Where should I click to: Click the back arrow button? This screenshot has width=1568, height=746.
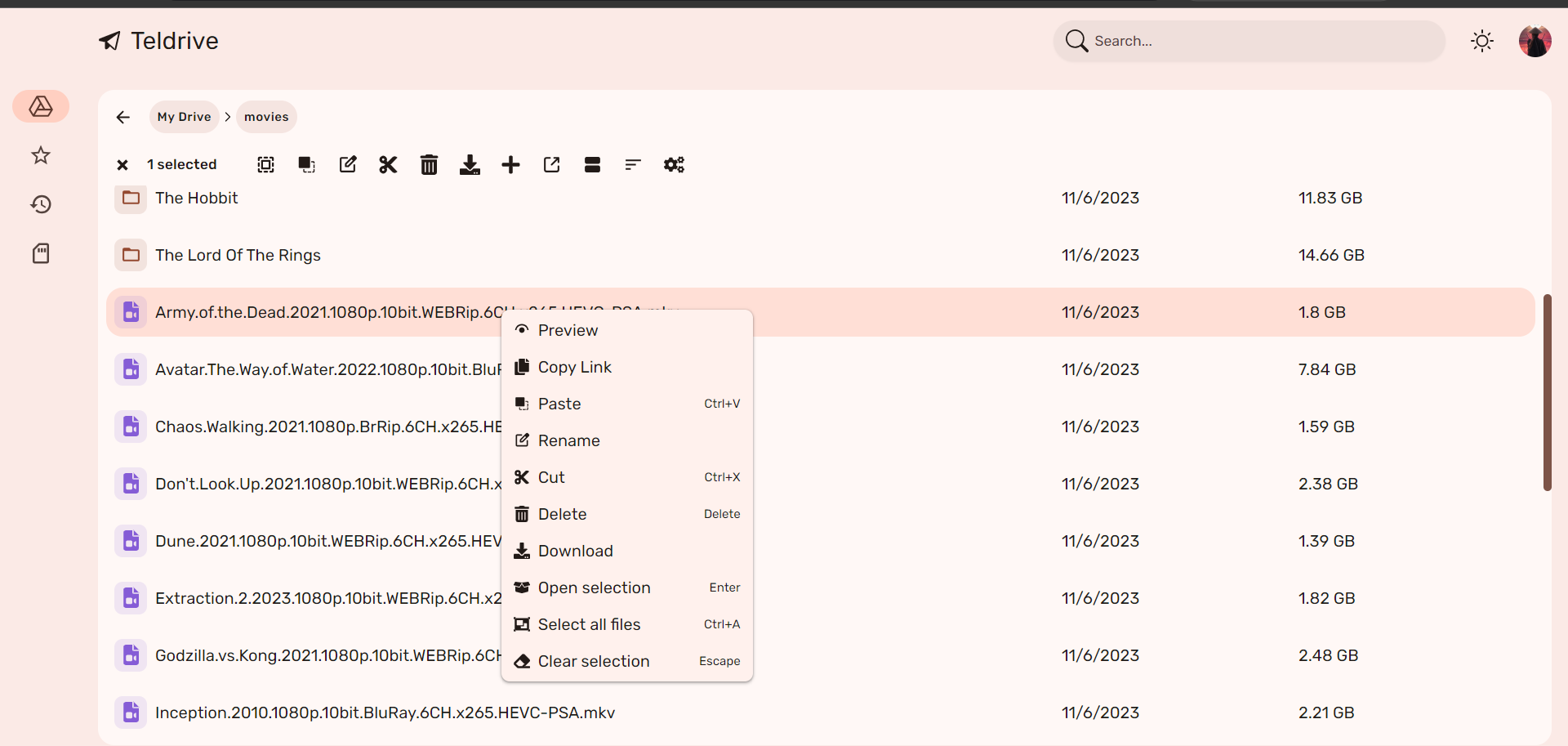(x=122, y=117)
